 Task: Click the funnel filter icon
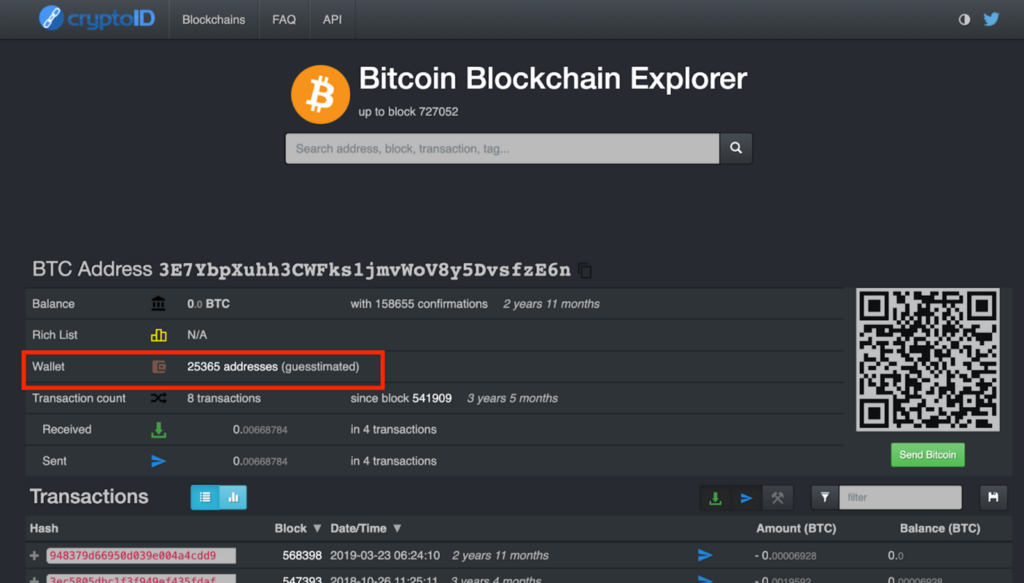coord(825,497)
